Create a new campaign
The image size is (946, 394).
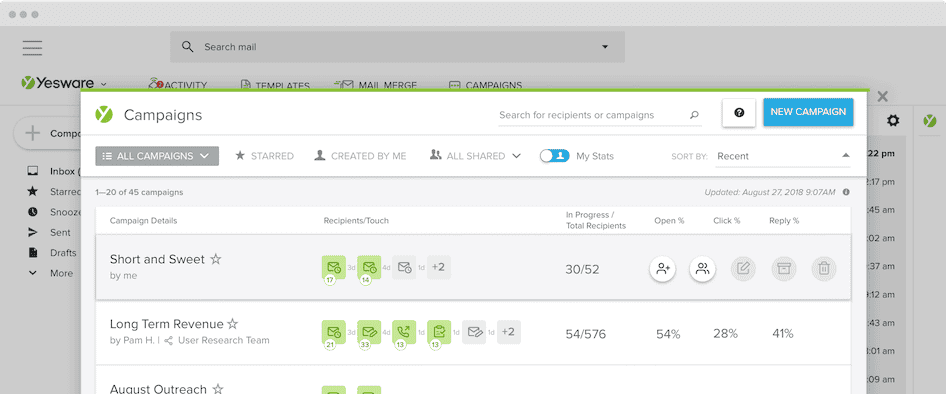[808, 112]
